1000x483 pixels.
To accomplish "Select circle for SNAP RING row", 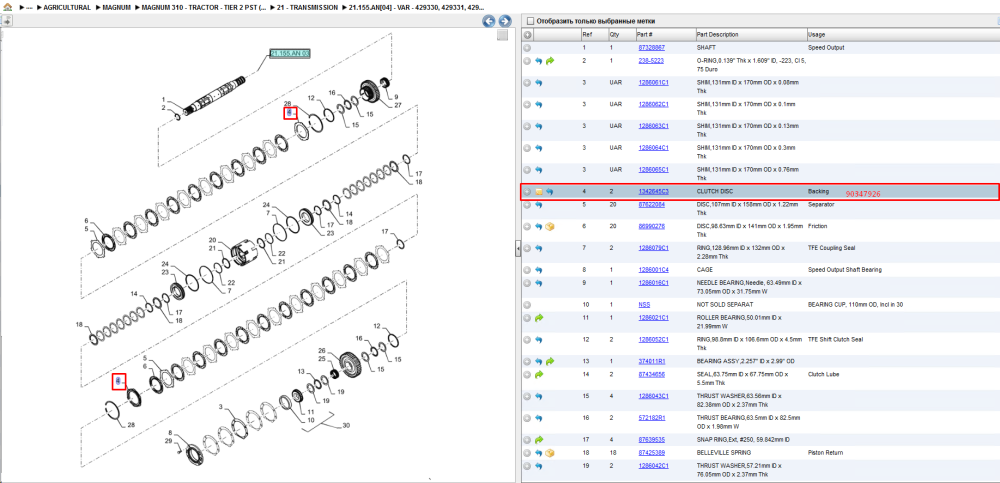I will 527,440.
